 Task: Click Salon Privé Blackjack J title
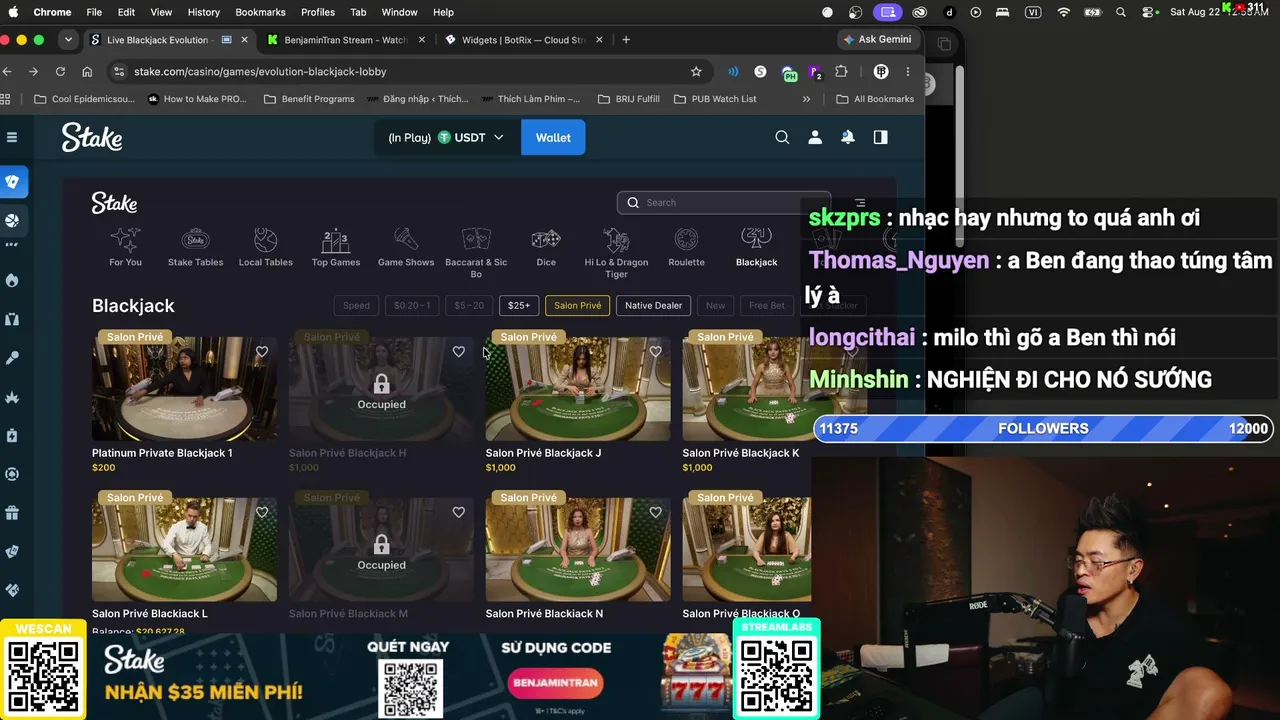pos(543,453)
